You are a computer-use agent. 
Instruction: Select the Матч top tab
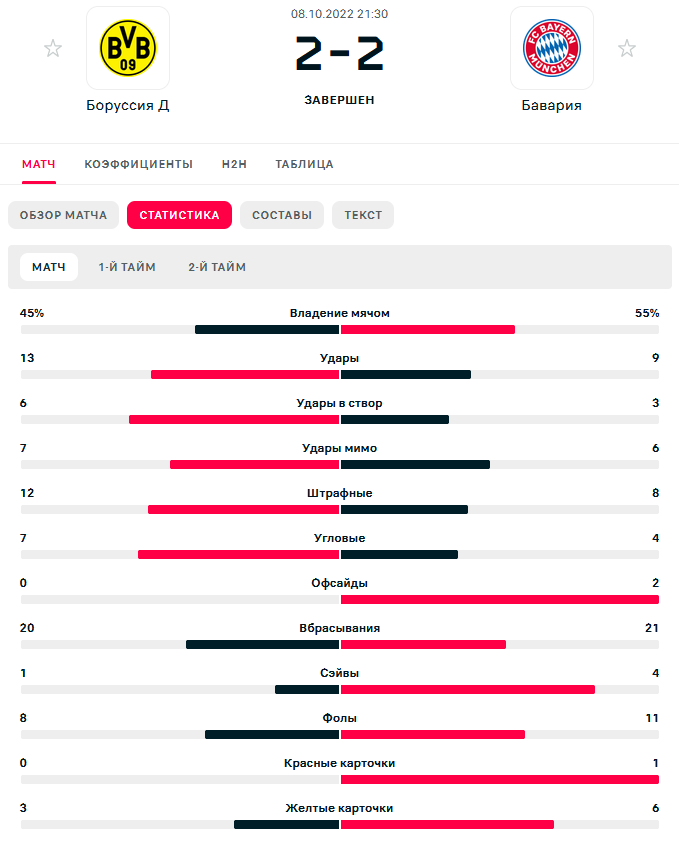(39, 164)
